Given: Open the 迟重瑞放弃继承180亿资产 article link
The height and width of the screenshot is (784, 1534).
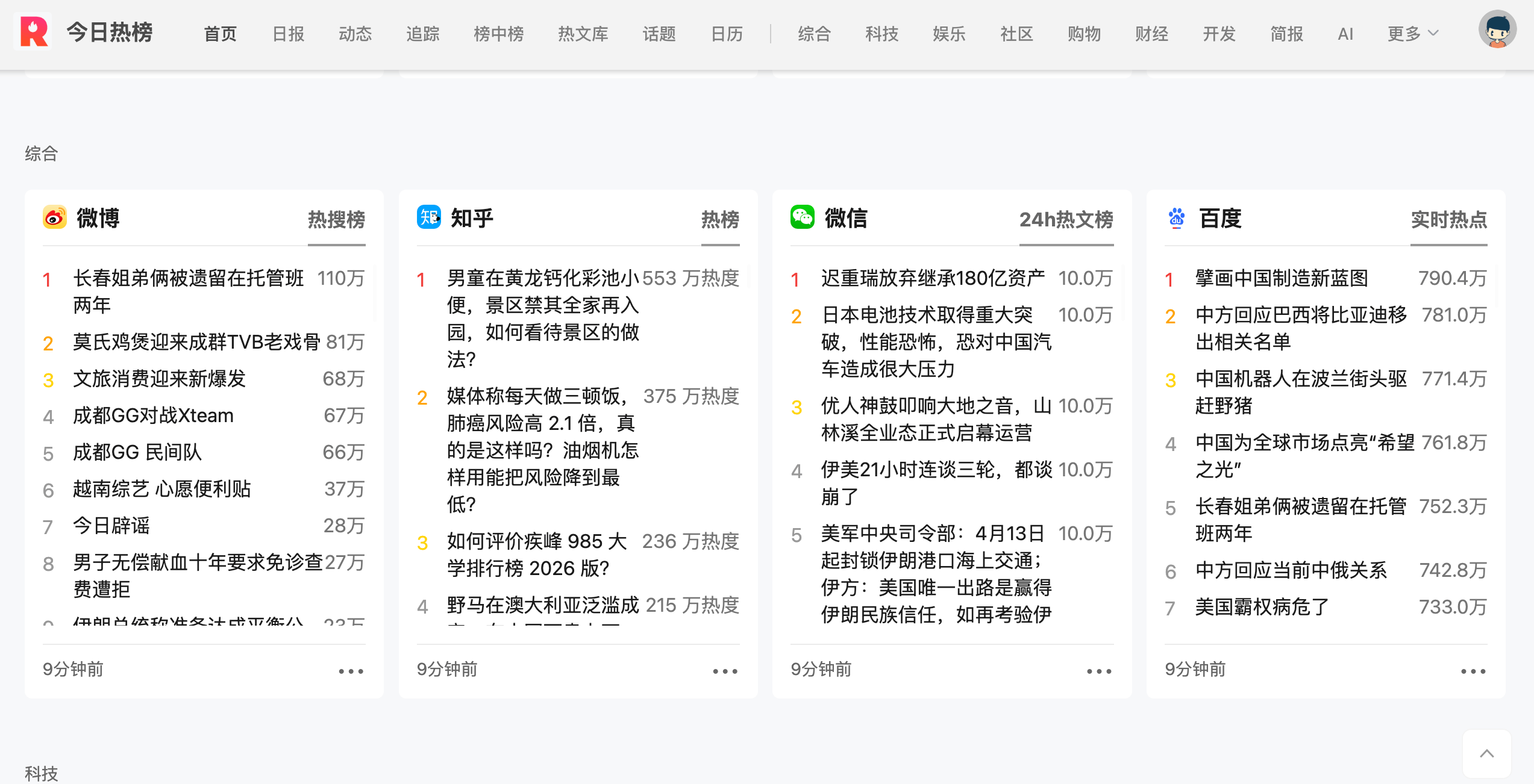Looking at the screenshot, I should pyautogui.click(x=933, y=278).
